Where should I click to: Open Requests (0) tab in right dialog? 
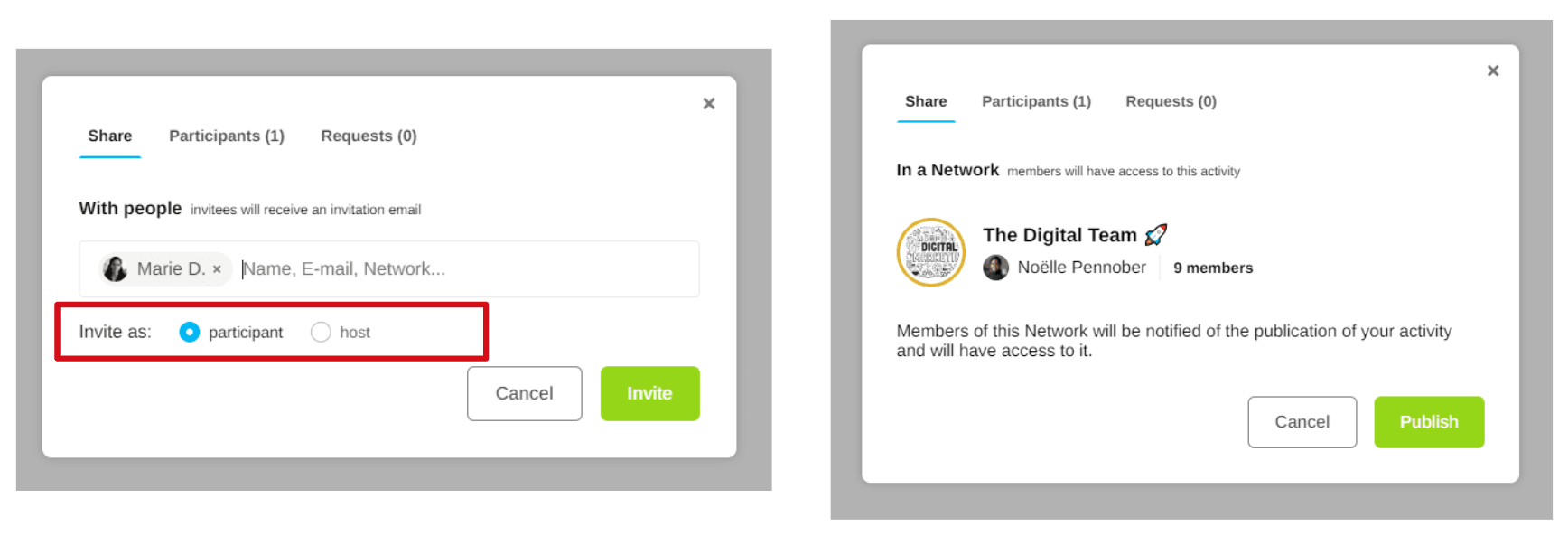pyautogui.click(x=1171, y=101)
